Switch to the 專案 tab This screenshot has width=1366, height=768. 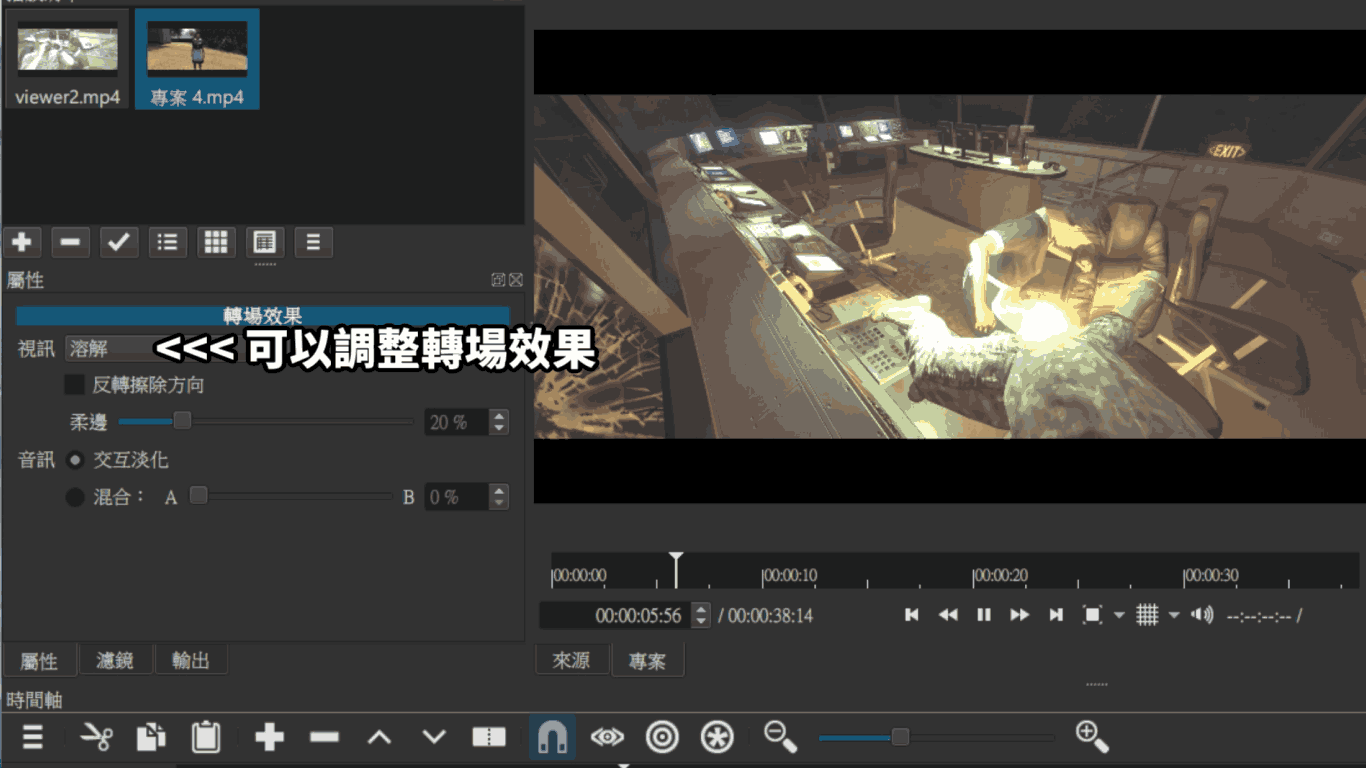(647, 661)
